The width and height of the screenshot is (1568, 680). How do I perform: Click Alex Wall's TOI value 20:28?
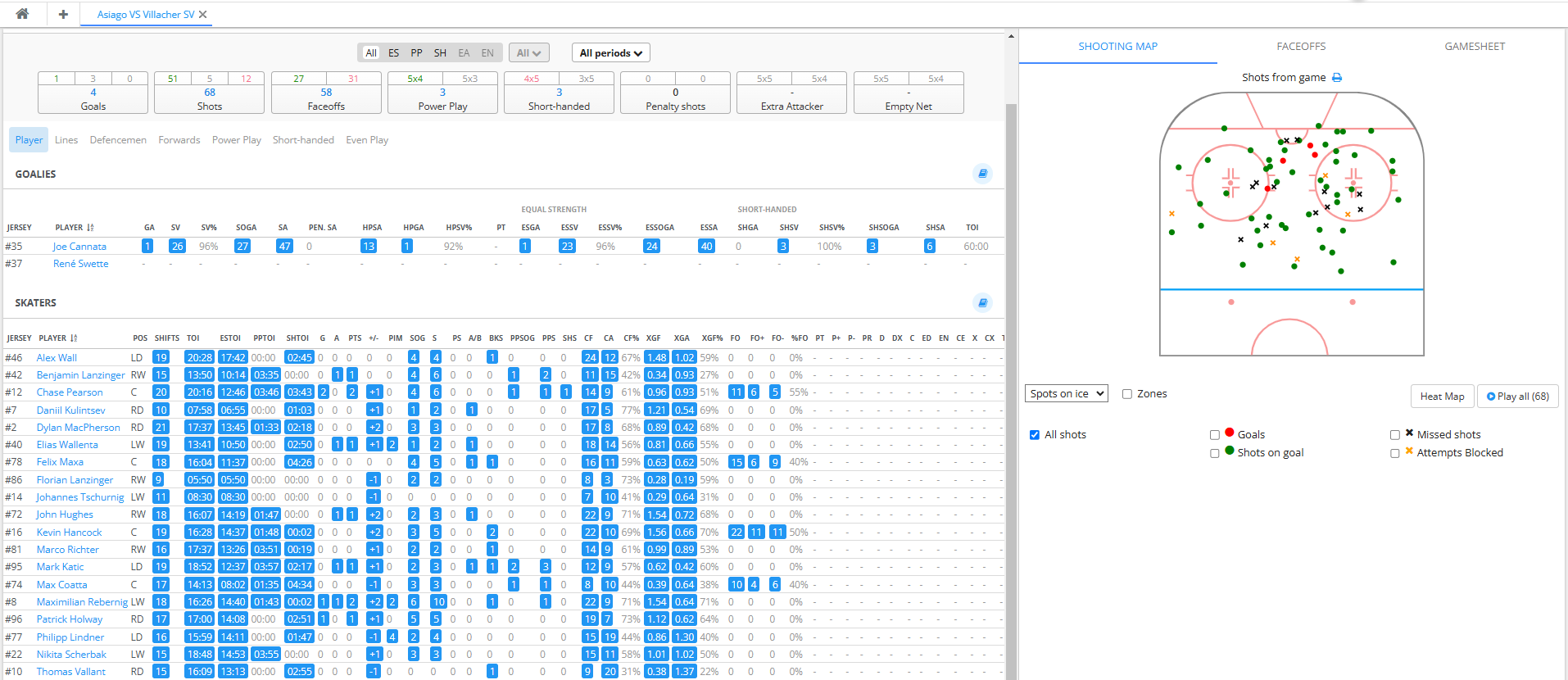click(200, 358)
